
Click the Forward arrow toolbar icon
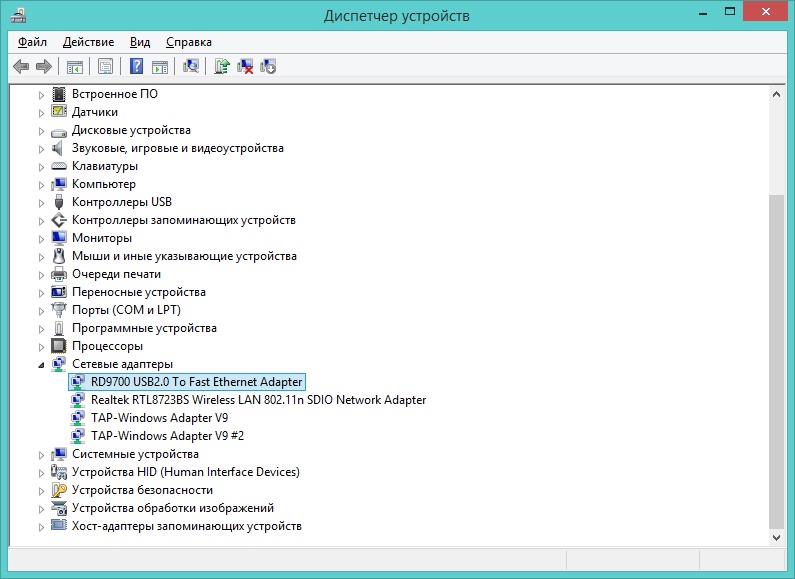pyautogui.click(x=44, y=66)
